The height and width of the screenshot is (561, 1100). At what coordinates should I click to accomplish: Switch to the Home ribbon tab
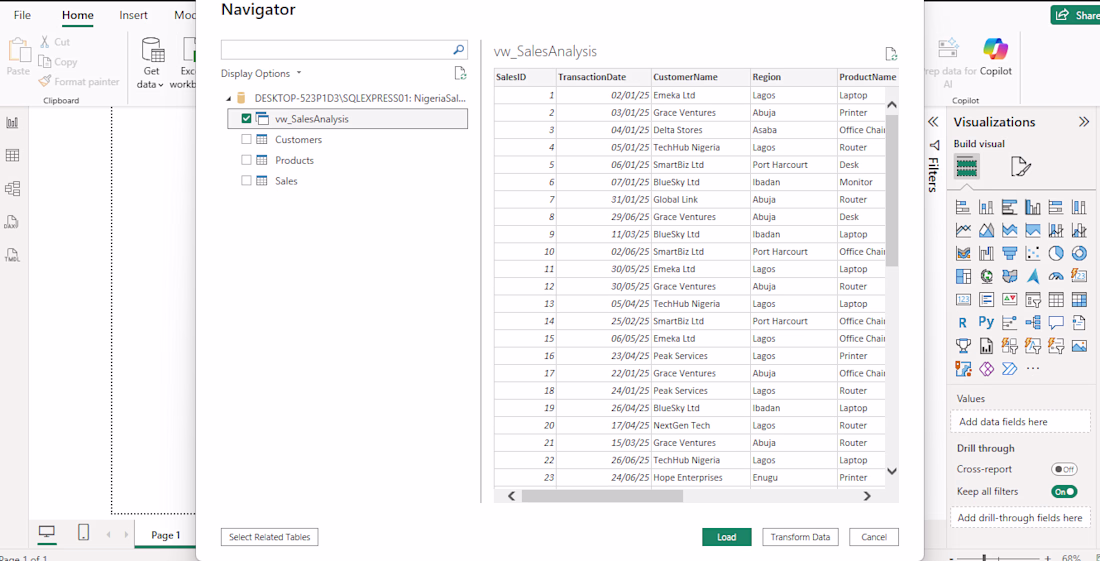tap(77, 15)
